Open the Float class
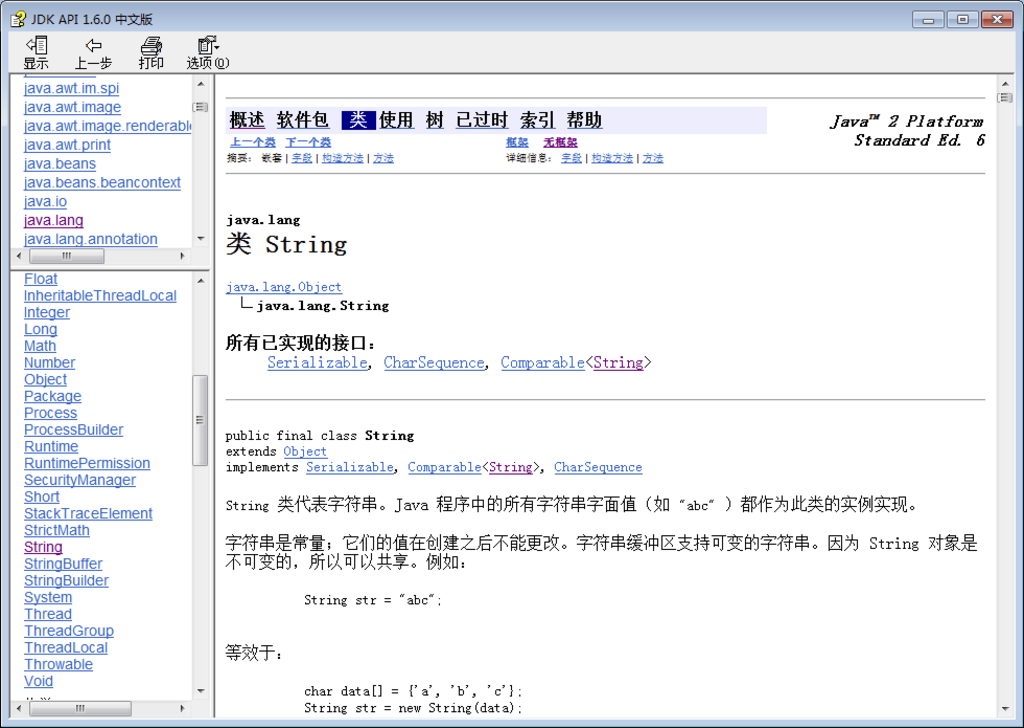The height and width of the screenshot is (728, 1024). point(40,279)
